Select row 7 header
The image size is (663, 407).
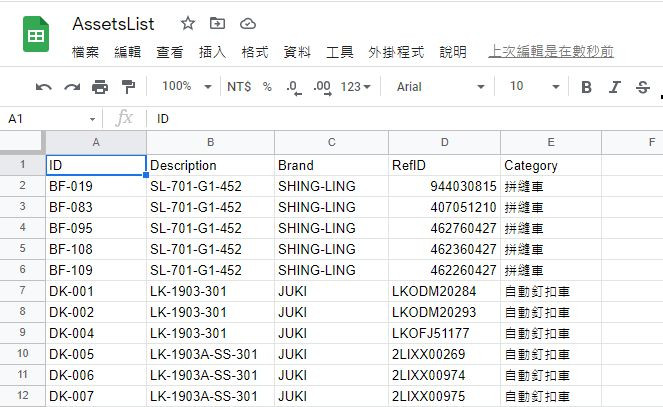tap(22, 291)
